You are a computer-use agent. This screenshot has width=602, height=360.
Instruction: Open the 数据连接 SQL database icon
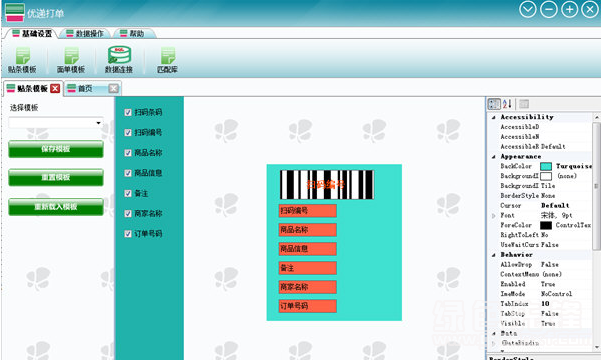119,60
